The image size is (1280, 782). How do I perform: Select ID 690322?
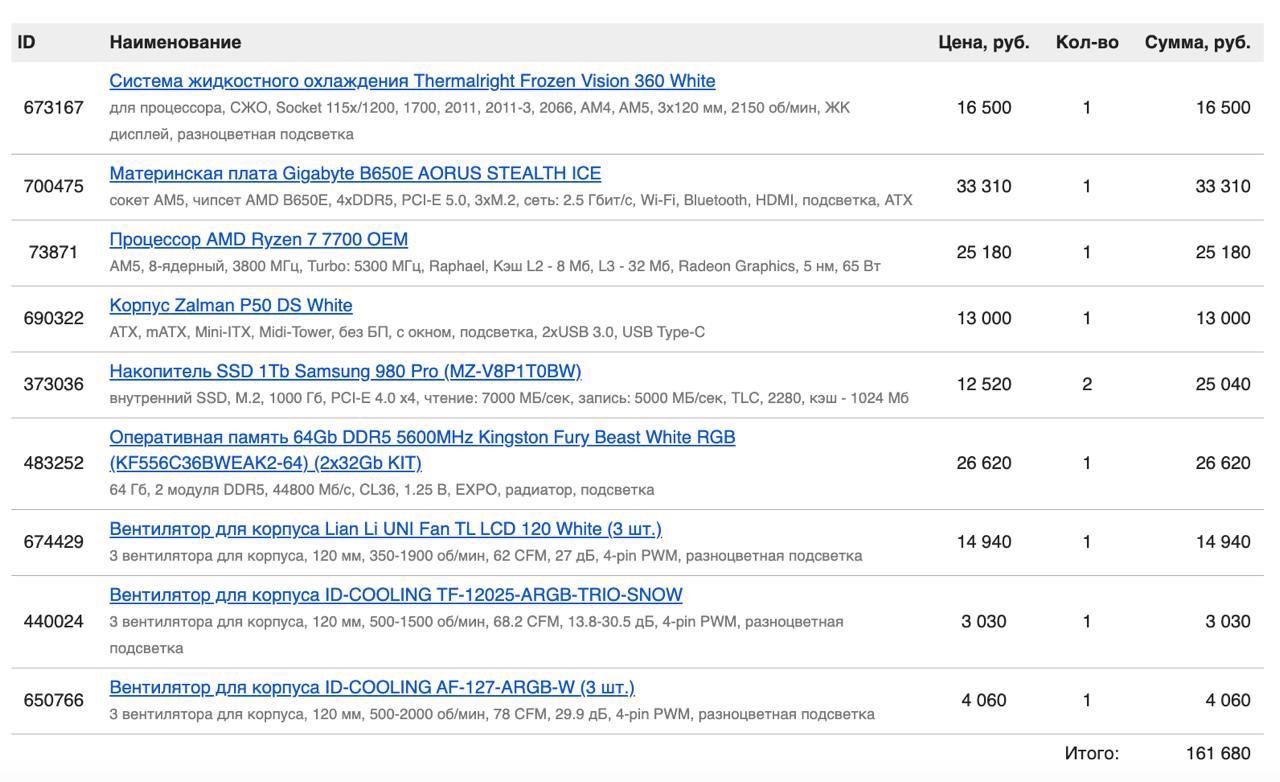(53, 318)
